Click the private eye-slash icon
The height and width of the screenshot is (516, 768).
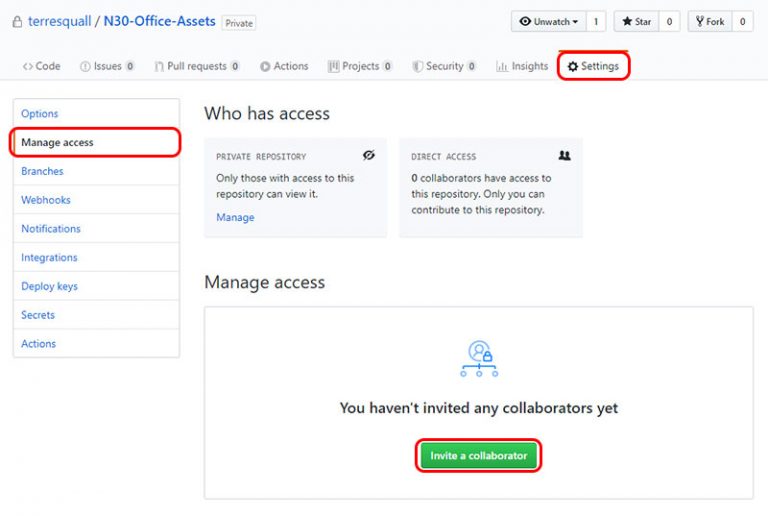(x=369, y=156)
